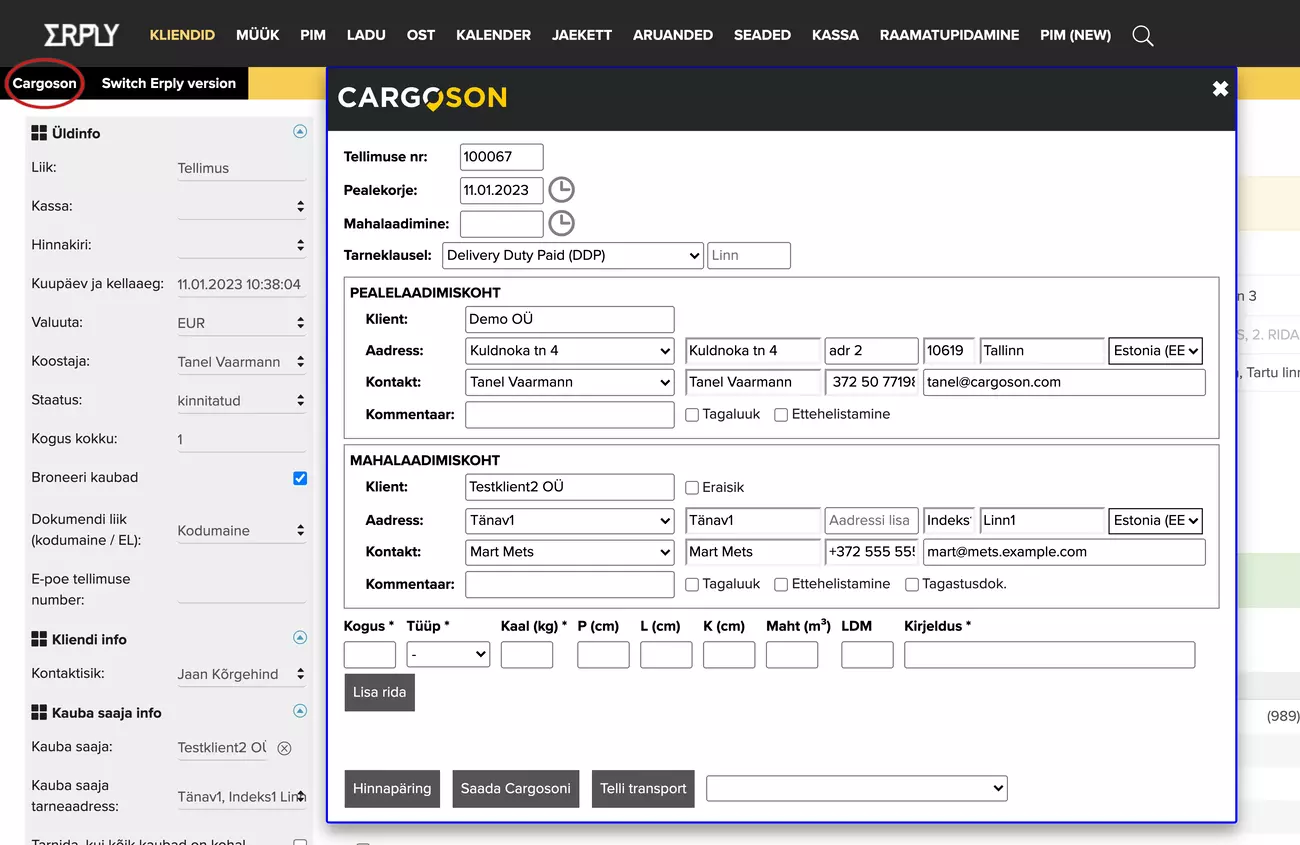Click the Tellimuse nr field

pos(502,157)
